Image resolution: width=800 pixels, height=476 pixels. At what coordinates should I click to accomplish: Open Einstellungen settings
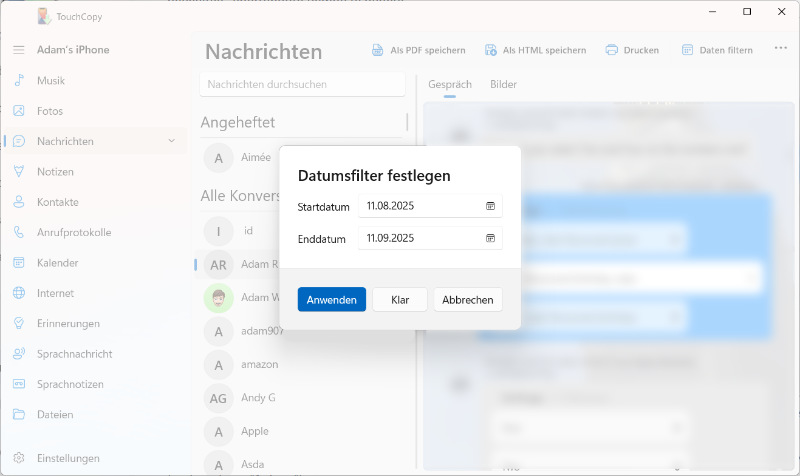tap(68, 458)
